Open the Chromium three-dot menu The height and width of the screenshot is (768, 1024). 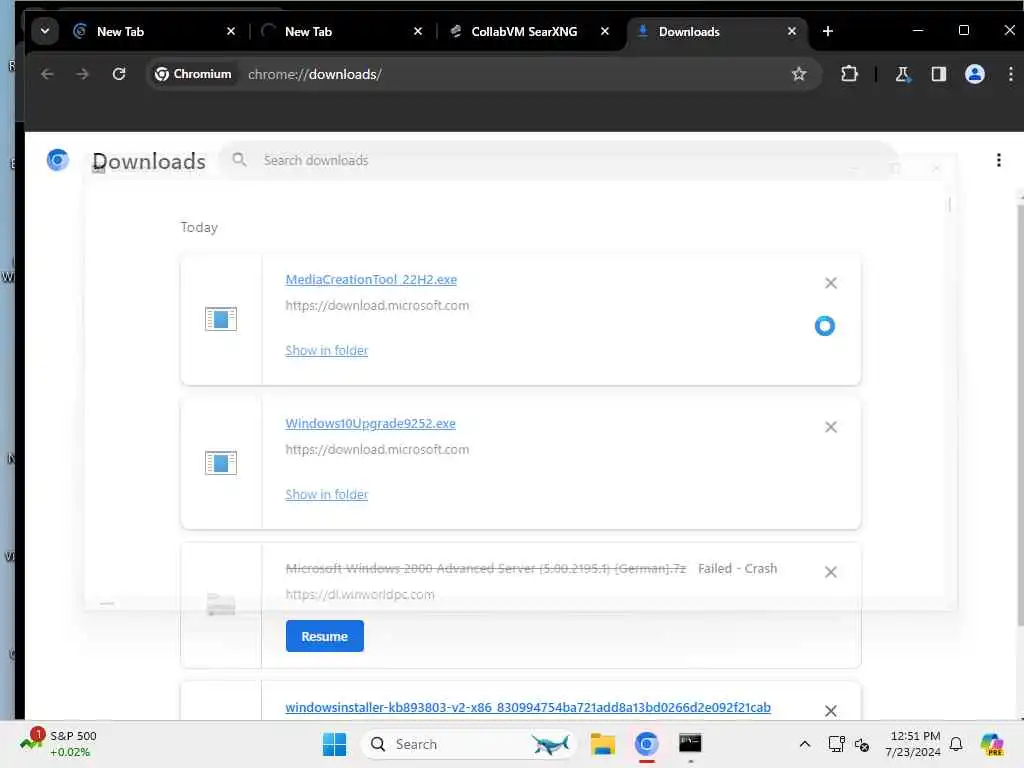tap(1010, 74)
